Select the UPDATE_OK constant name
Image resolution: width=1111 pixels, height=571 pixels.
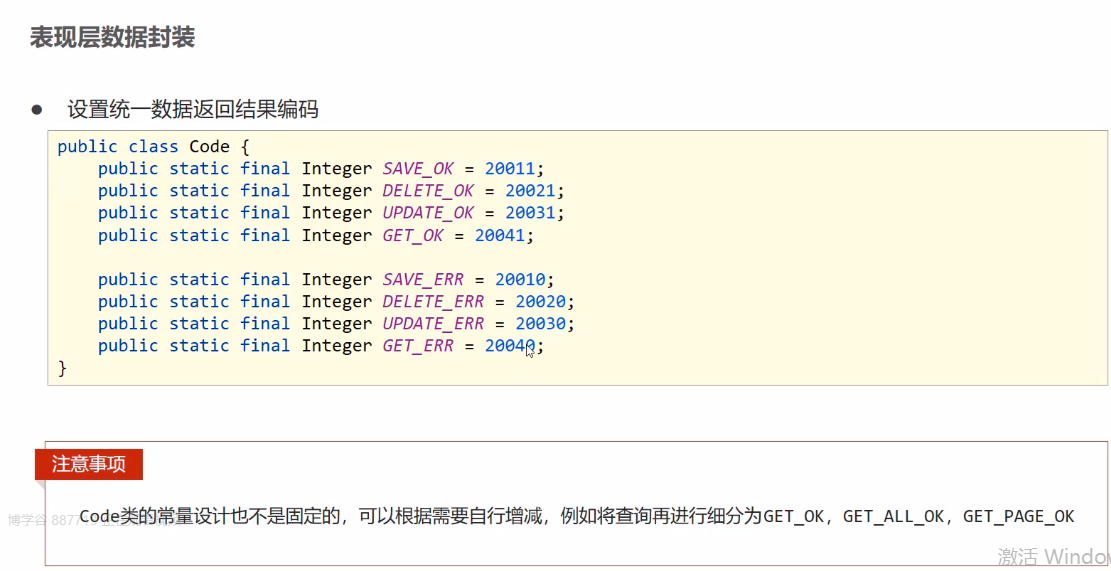[428, 213]
